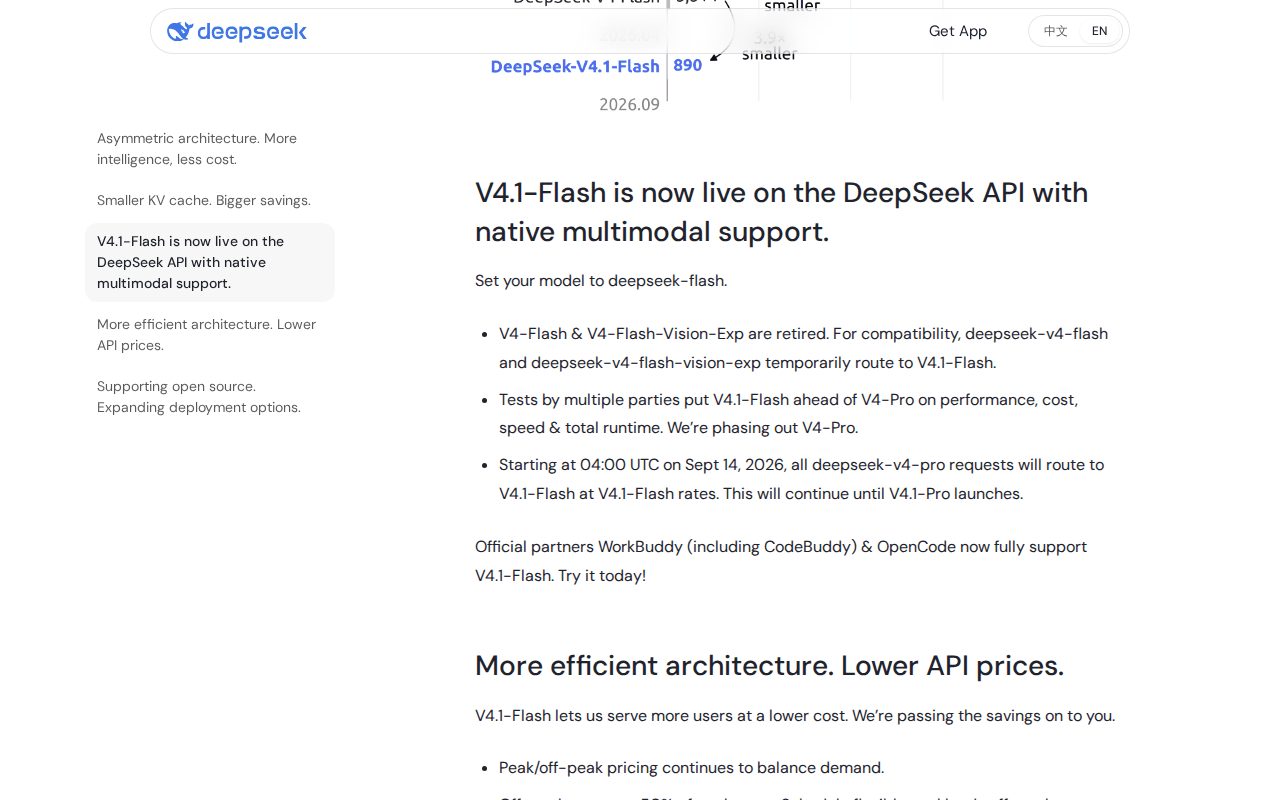Image resolution: width=1280 pixels, height=800 pixels.
Task: Click the '890' value in the chart
Action: point(688,65)
